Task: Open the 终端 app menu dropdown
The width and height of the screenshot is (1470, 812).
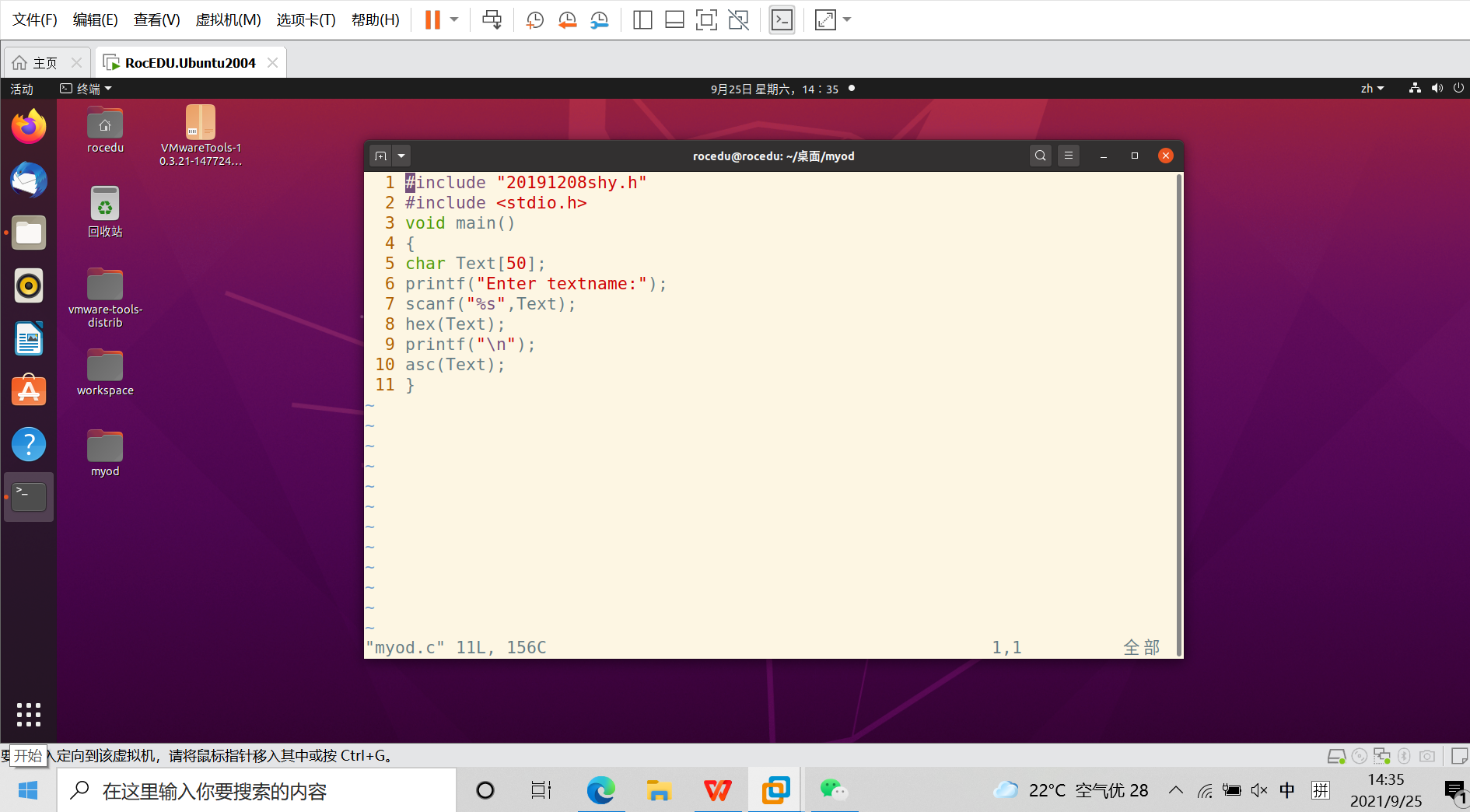Action: tap(86, 89)
